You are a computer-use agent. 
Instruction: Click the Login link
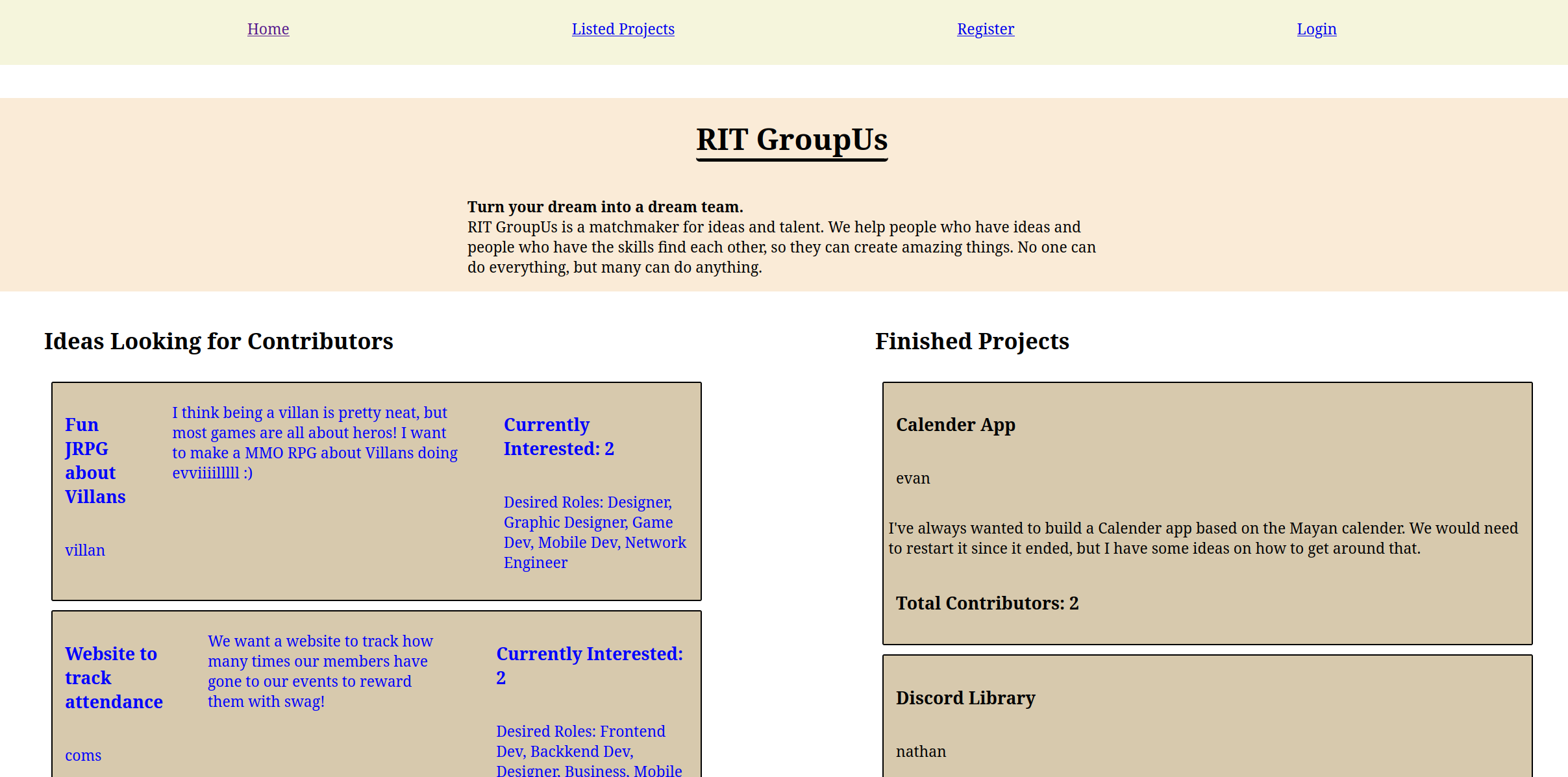tap(1316, 29)
